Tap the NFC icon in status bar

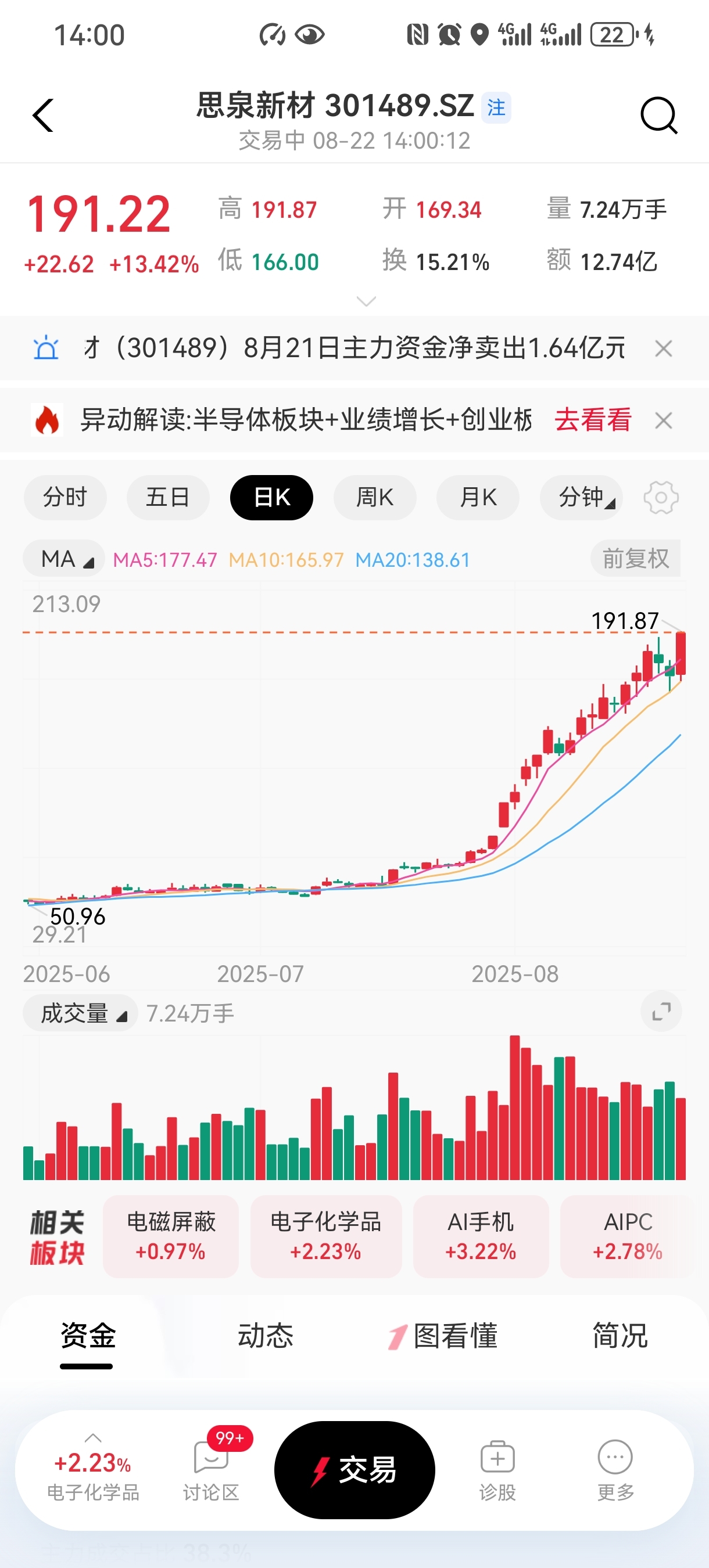pyautogui.click(x=417, y=35)
